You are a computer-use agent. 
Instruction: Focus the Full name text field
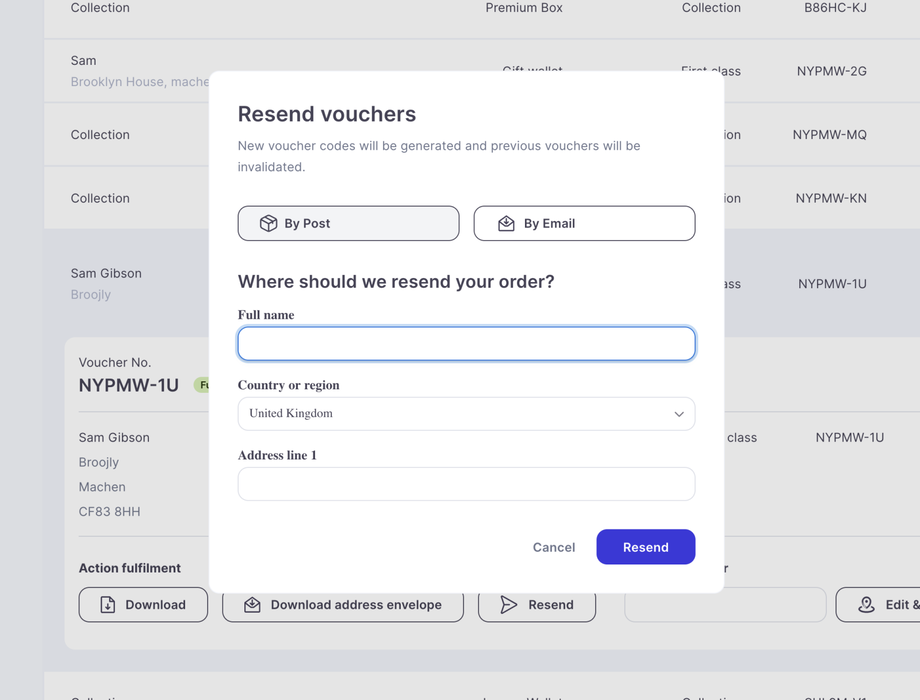(x=466, y=344)
